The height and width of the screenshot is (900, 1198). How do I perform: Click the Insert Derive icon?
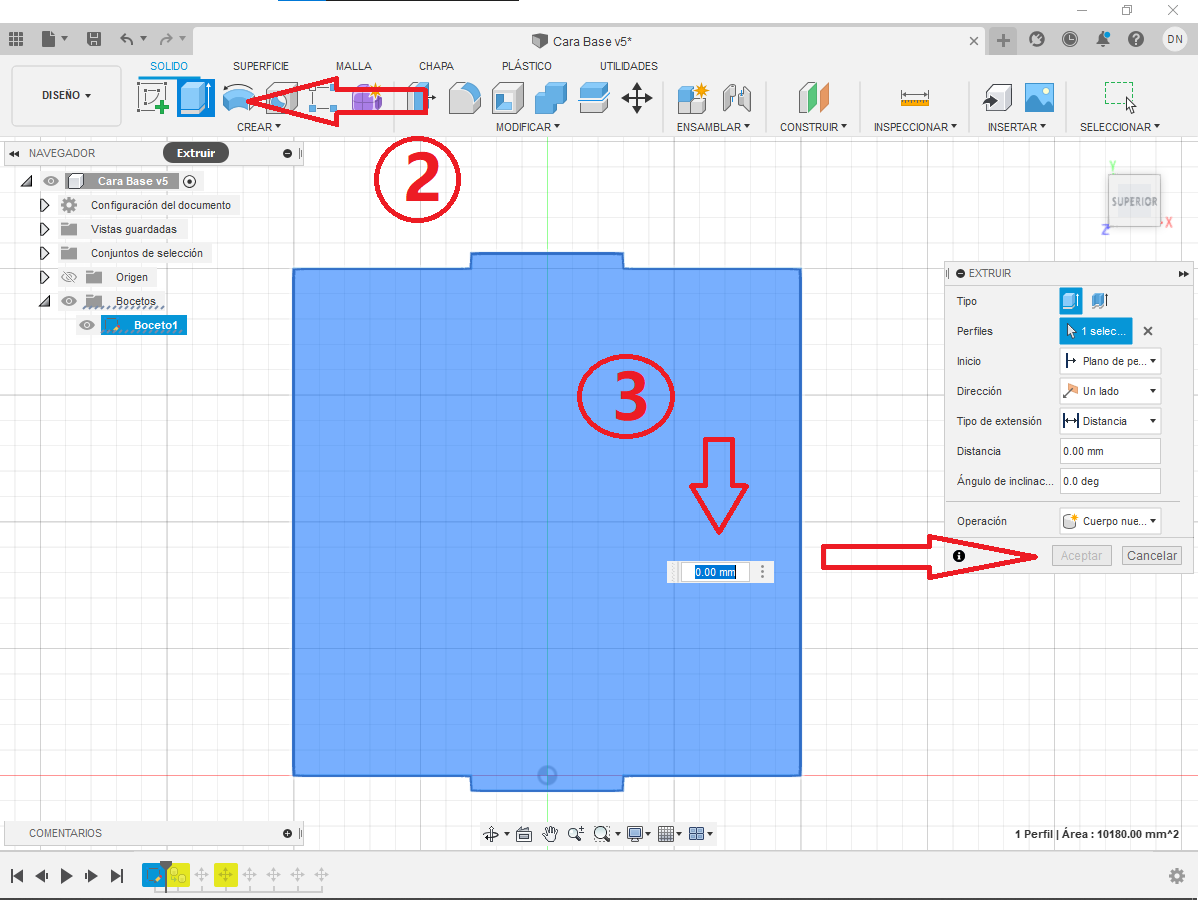tap(997, 98)
